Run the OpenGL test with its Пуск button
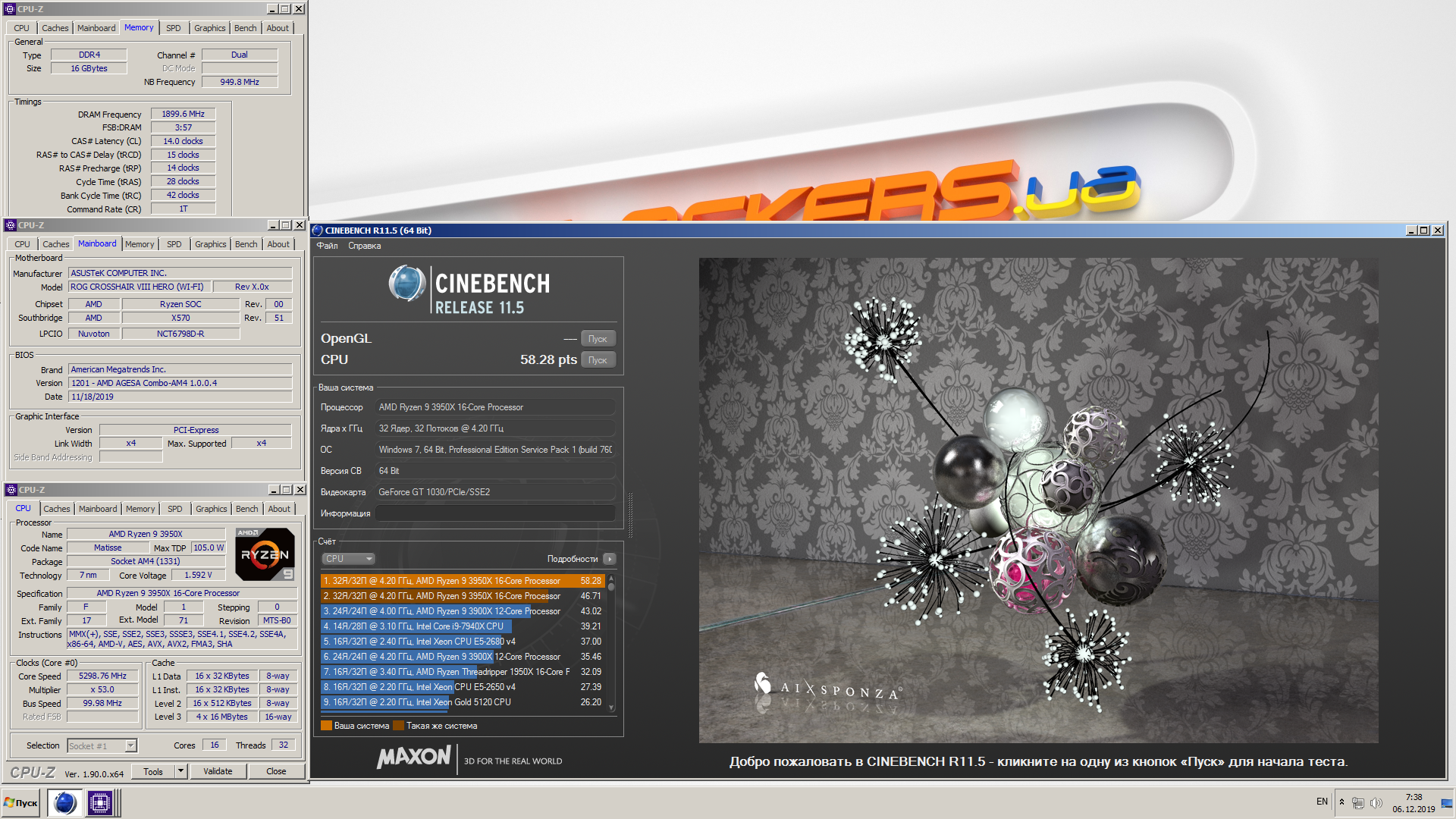Image resolution: width=1456 pixels, height=819 pixels. point(598,339)
